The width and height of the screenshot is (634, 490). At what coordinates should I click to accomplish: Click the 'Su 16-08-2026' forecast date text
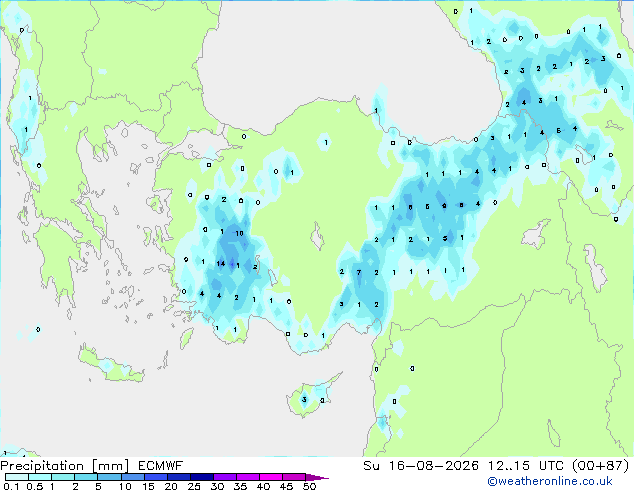(421, 466)
